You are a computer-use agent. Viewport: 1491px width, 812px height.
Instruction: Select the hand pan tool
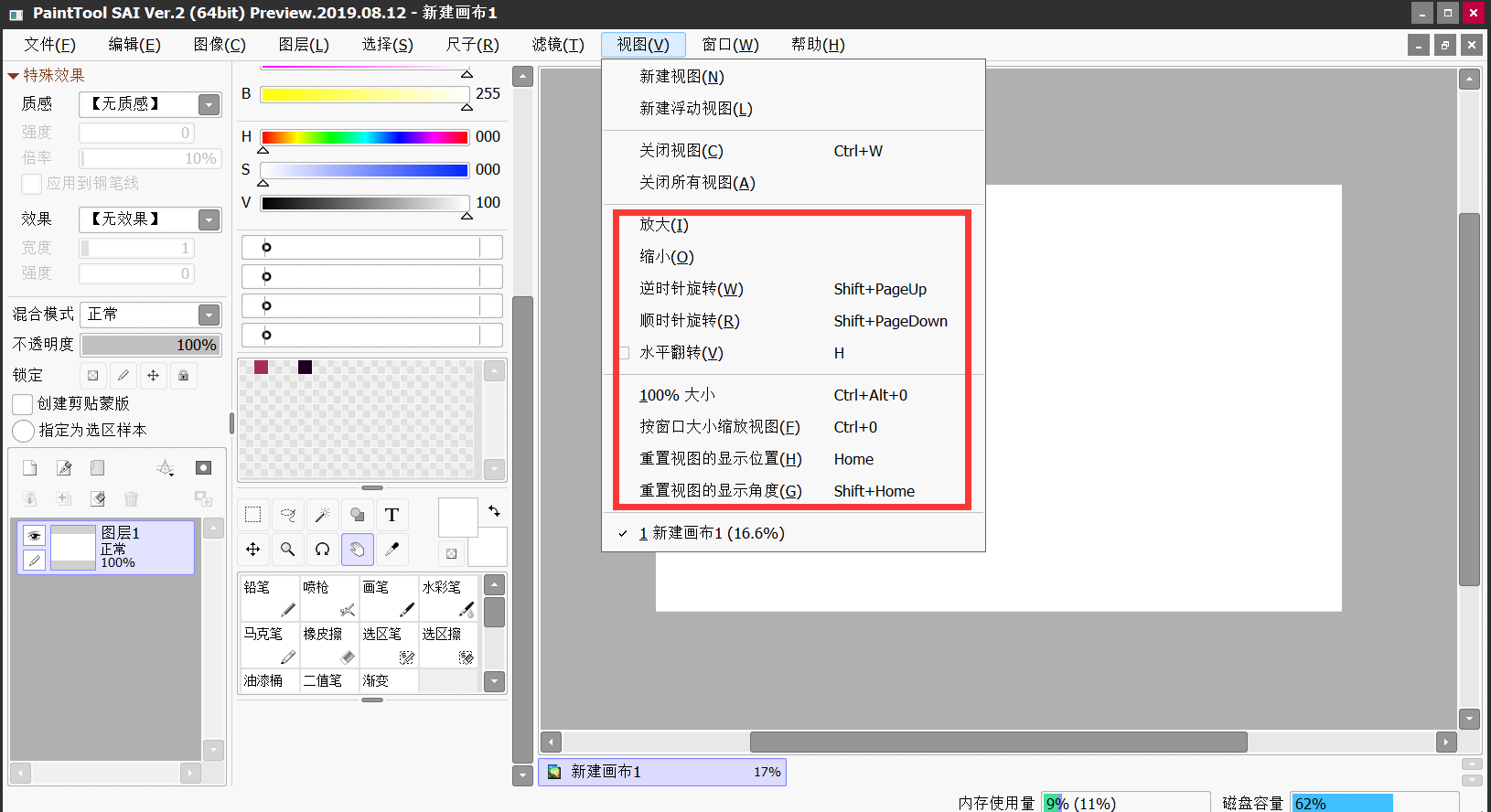(x=357, y=550)
